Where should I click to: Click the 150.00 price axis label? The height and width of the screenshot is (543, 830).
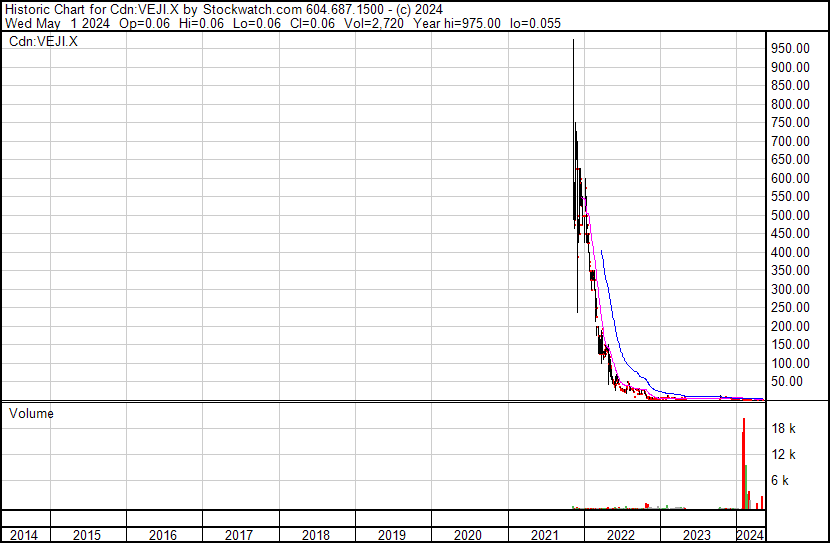790,345
